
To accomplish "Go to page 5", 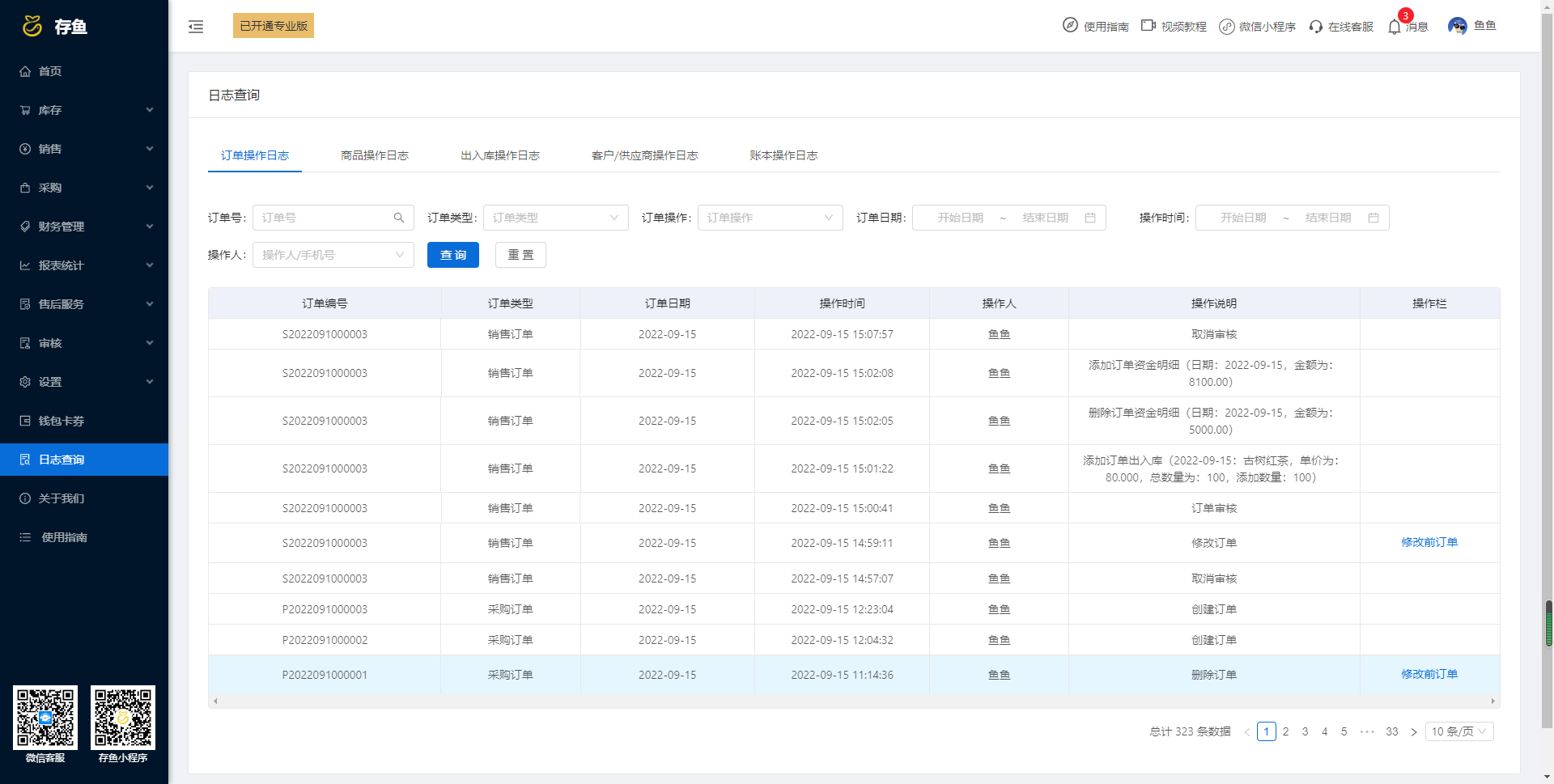I will pos(1344,731).
